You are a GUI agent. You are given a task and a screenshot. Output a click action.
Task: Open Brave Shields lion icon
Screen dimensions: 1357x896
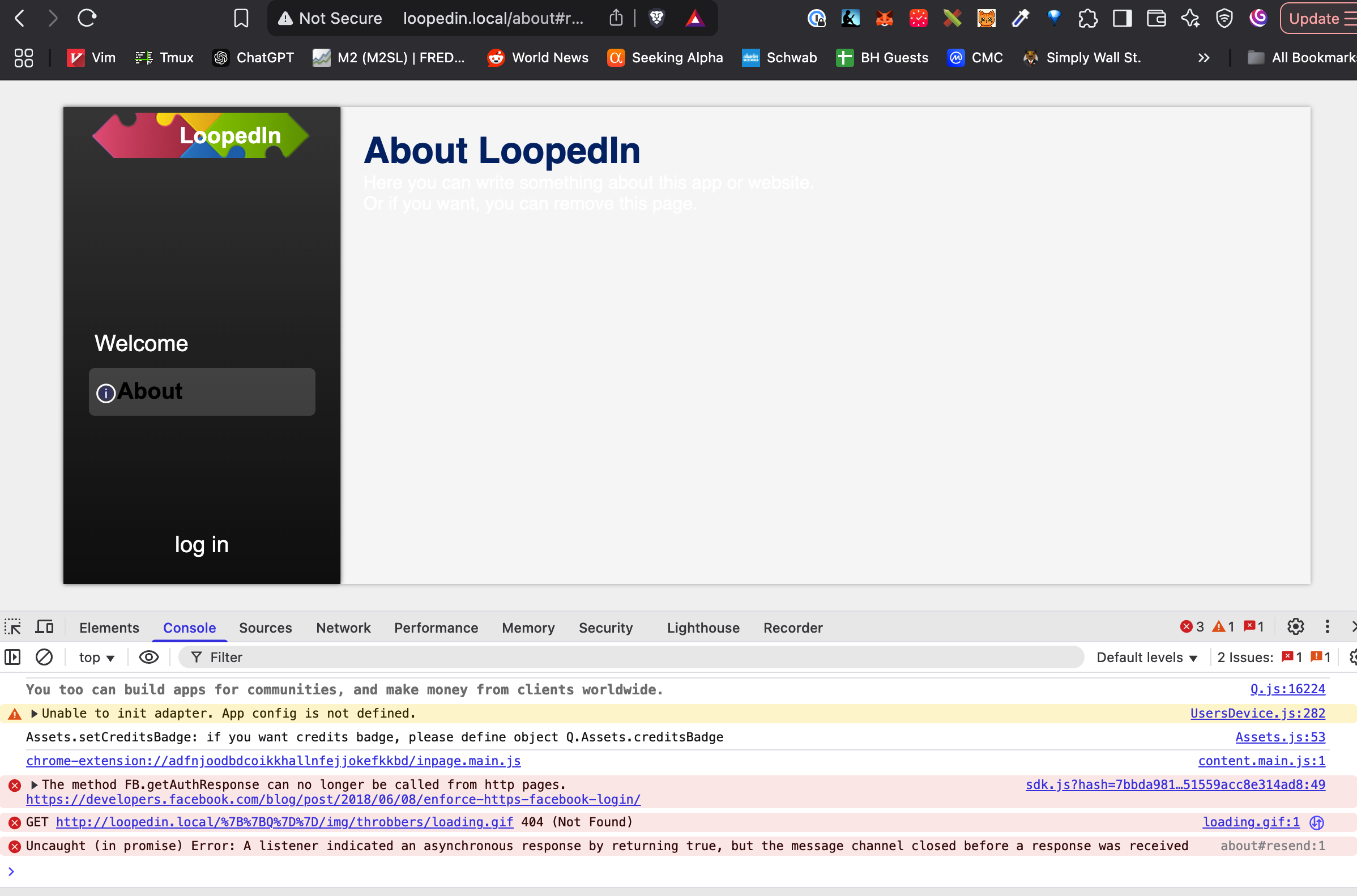pyautogui.click(x=657, y=18)
